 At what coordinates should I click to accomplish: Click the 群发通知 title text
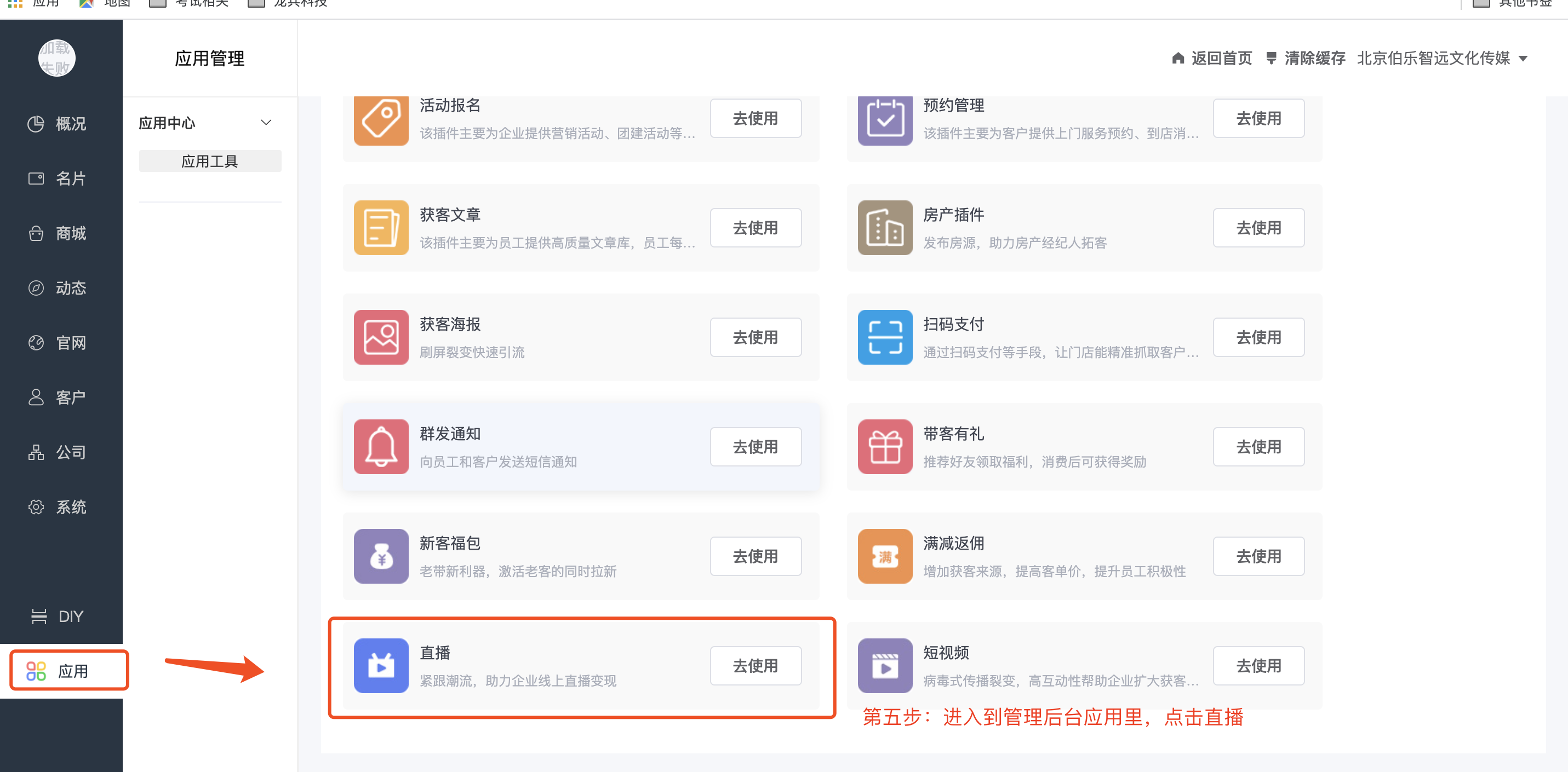click(x=450, y=434)
